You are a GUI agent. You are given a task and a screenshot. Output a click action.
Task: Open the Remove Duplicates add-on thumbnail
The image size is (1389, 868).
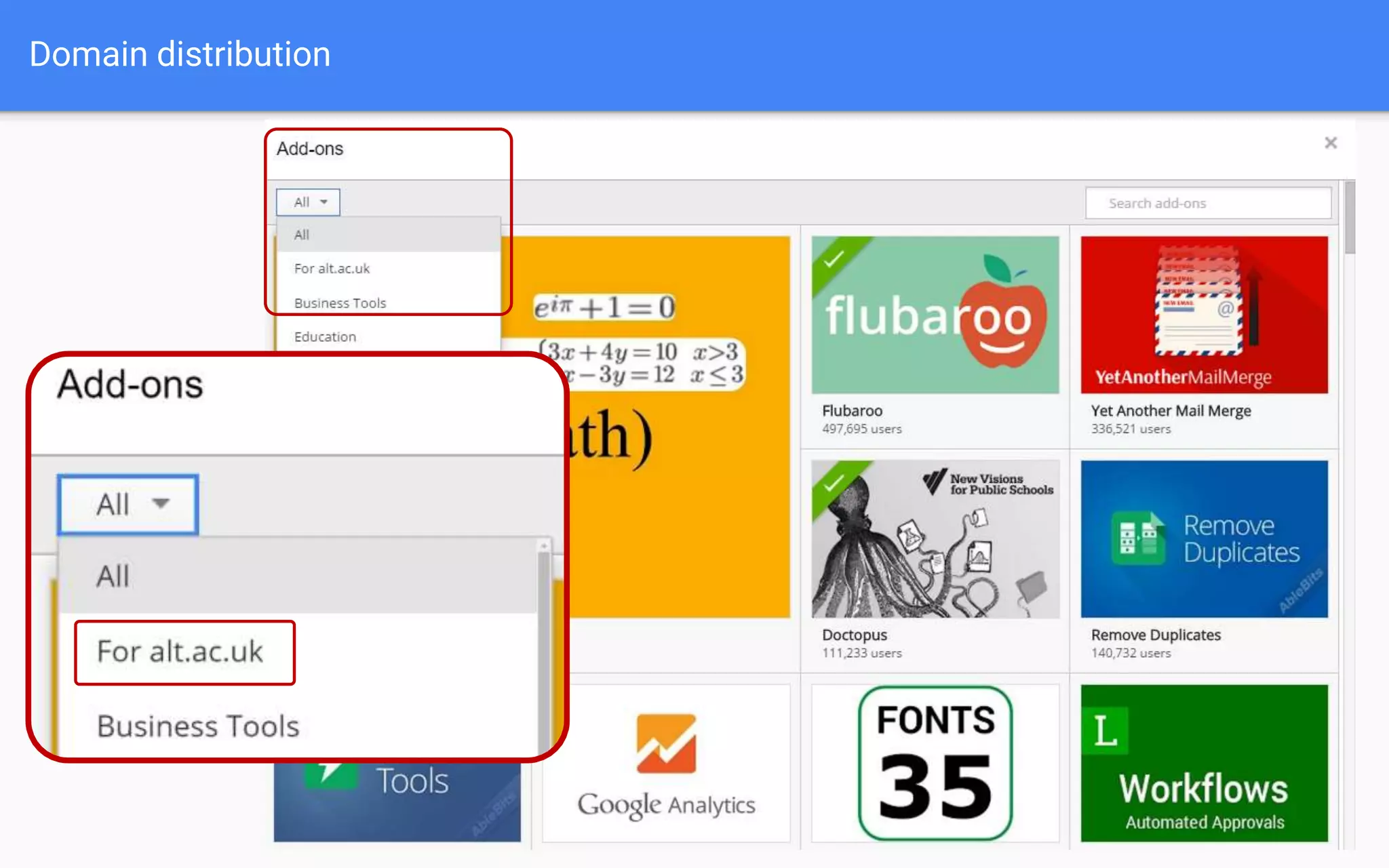pyautogui.click(x=1204, y=539)
